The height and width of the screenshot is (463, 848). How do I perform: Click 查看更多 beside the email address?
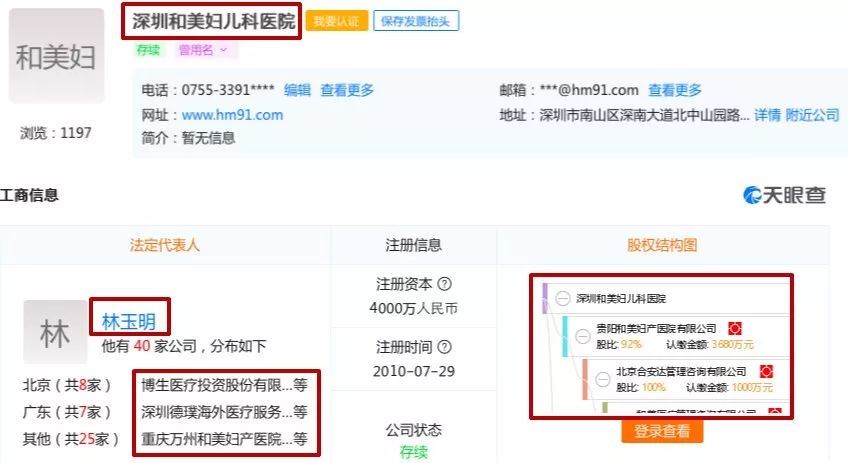675,90
